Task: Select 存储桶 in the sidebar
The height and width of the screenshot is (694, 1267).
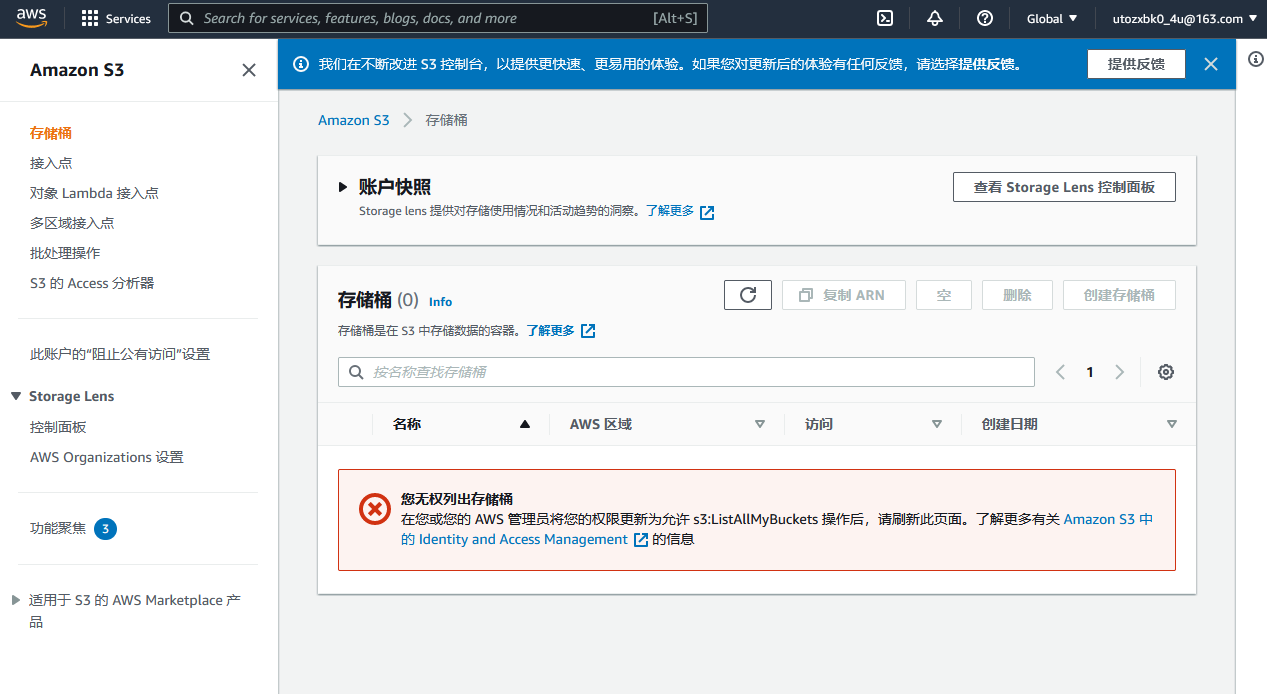Action: click(x=51, y=133)
